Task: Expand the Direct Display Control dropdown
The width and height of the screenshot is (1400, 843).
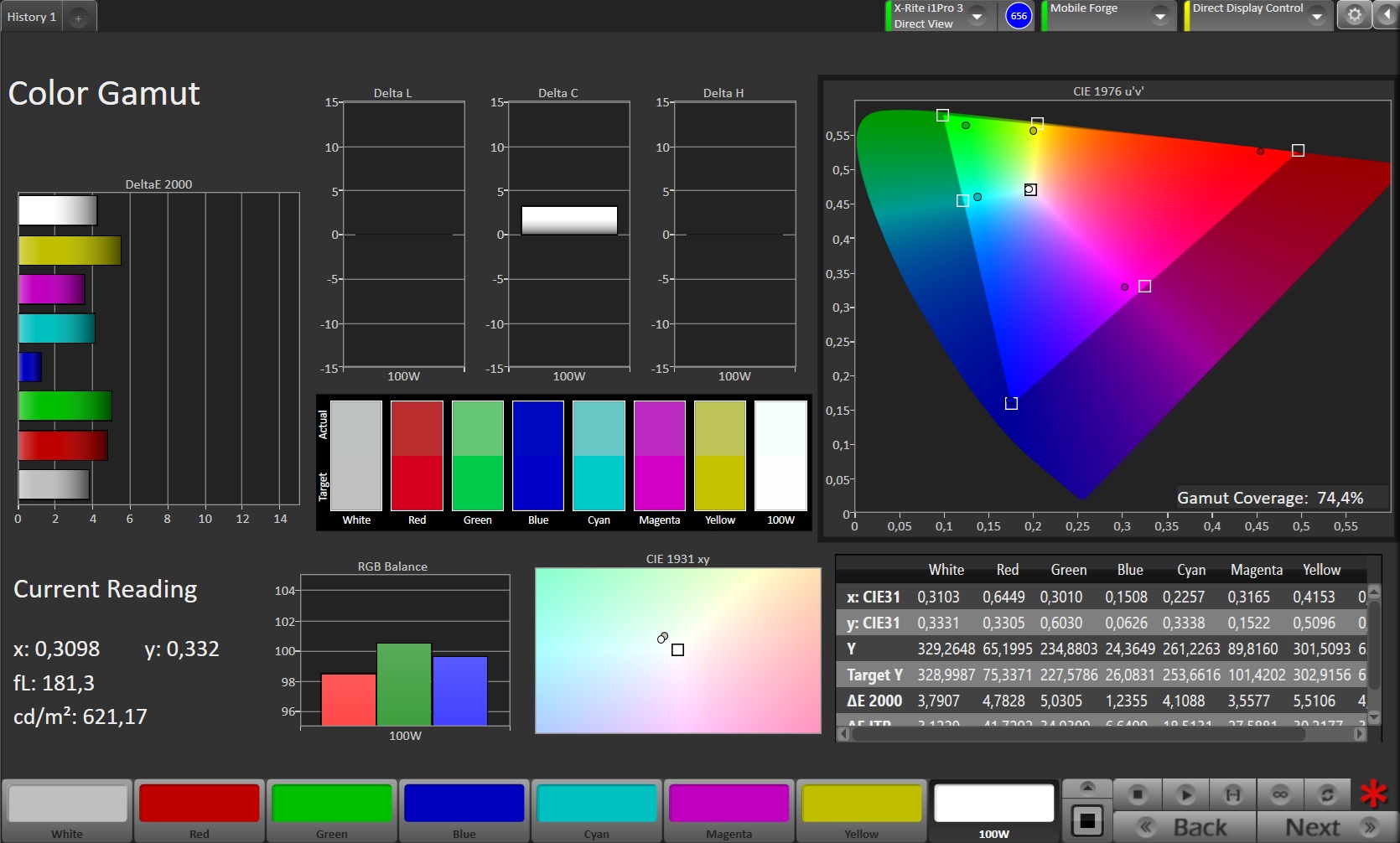Action: pos(1316,16)
